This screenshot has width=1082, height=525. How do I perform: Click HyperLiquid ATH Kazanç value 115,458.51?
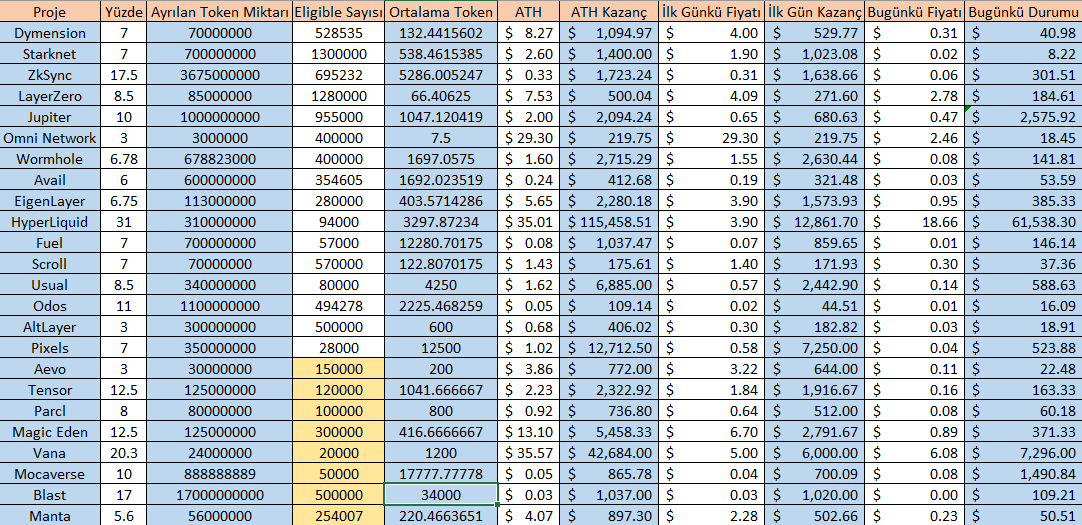tap(609, 221)
